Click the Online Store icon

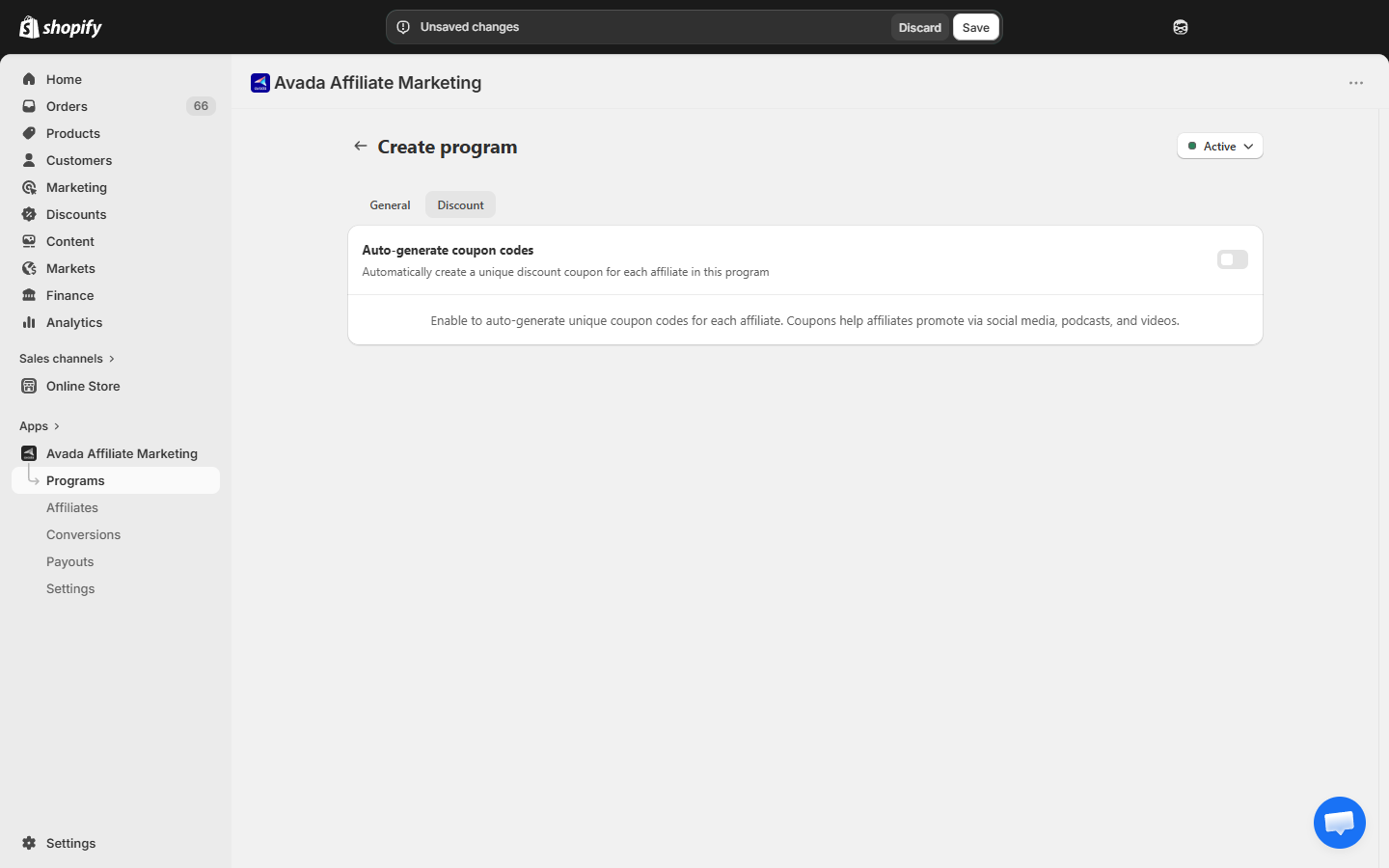(x=29, y=386)
